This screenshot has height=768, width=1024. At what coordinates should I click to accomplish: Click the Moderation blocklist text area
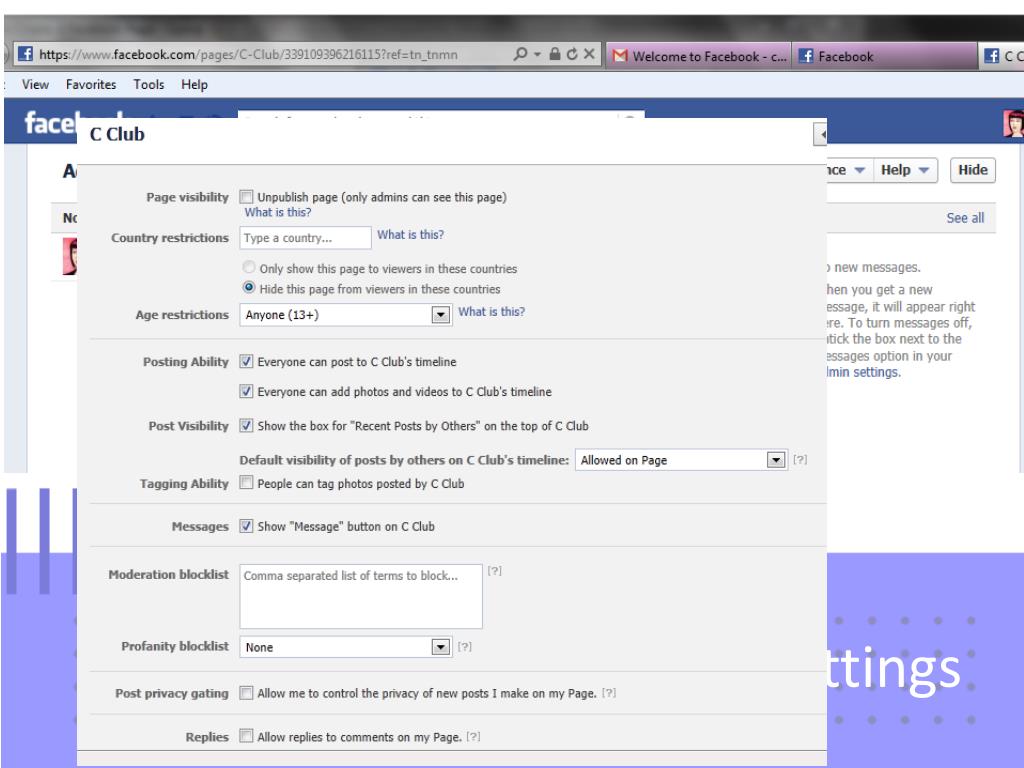pos(361,596)
